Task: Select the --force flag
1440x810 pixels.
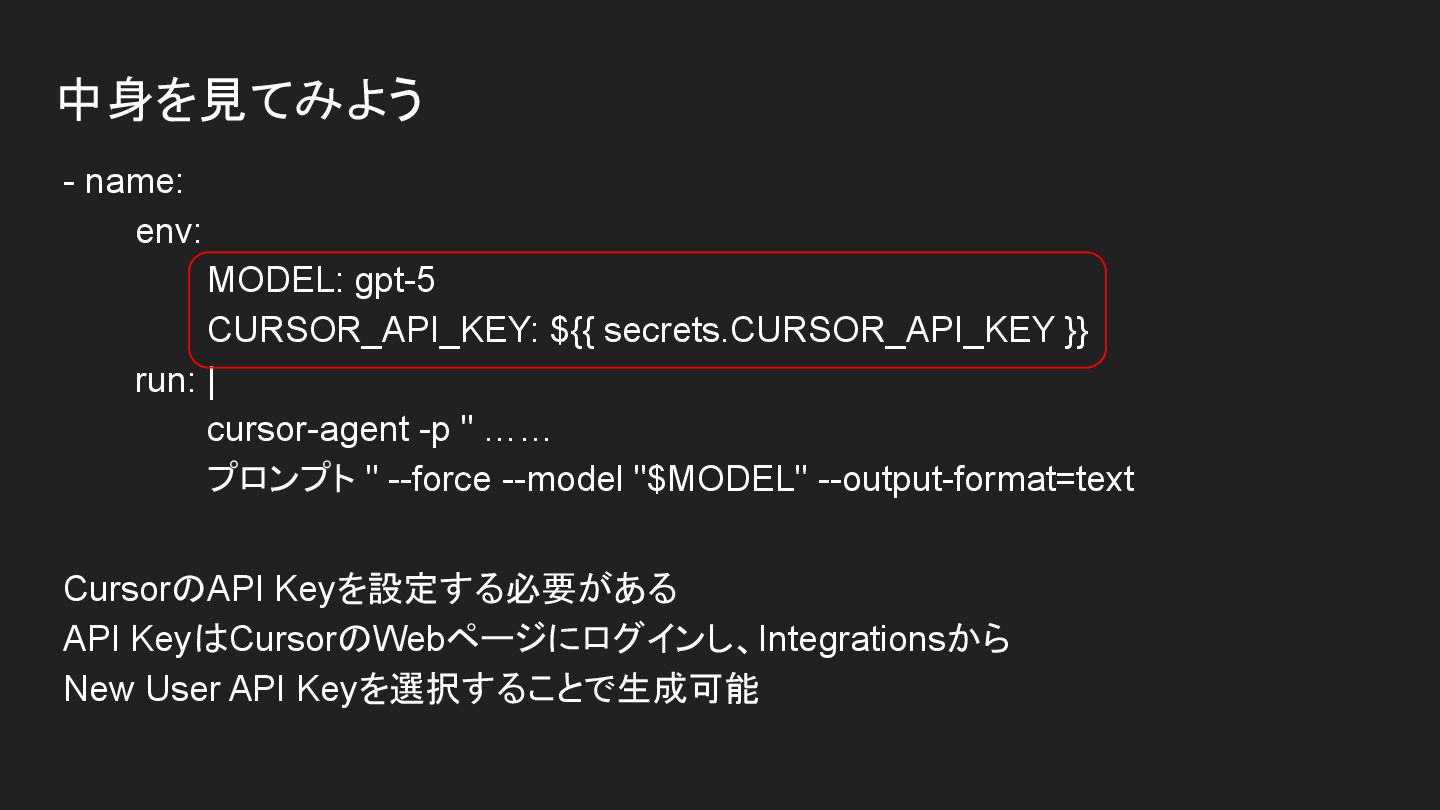Action: [439, 480]
